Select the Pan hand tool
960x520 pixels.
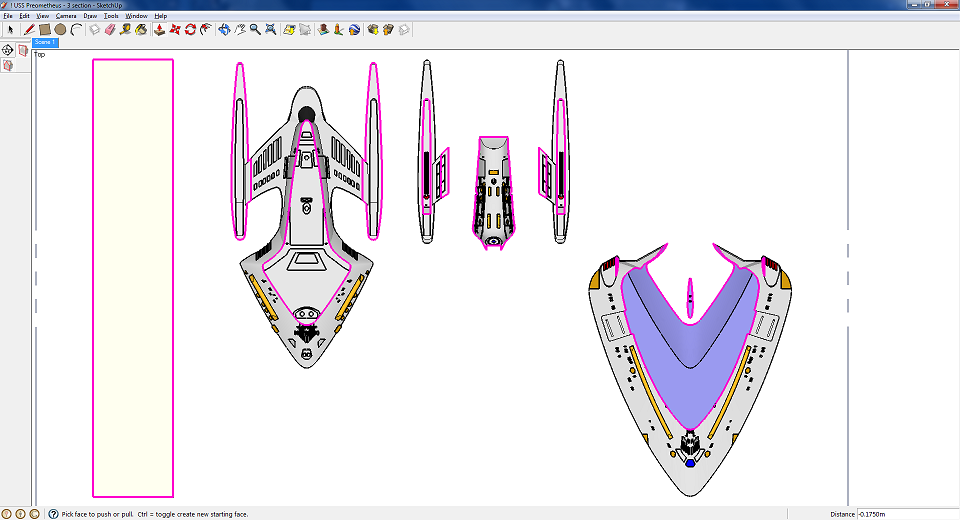tap(240, 29)
